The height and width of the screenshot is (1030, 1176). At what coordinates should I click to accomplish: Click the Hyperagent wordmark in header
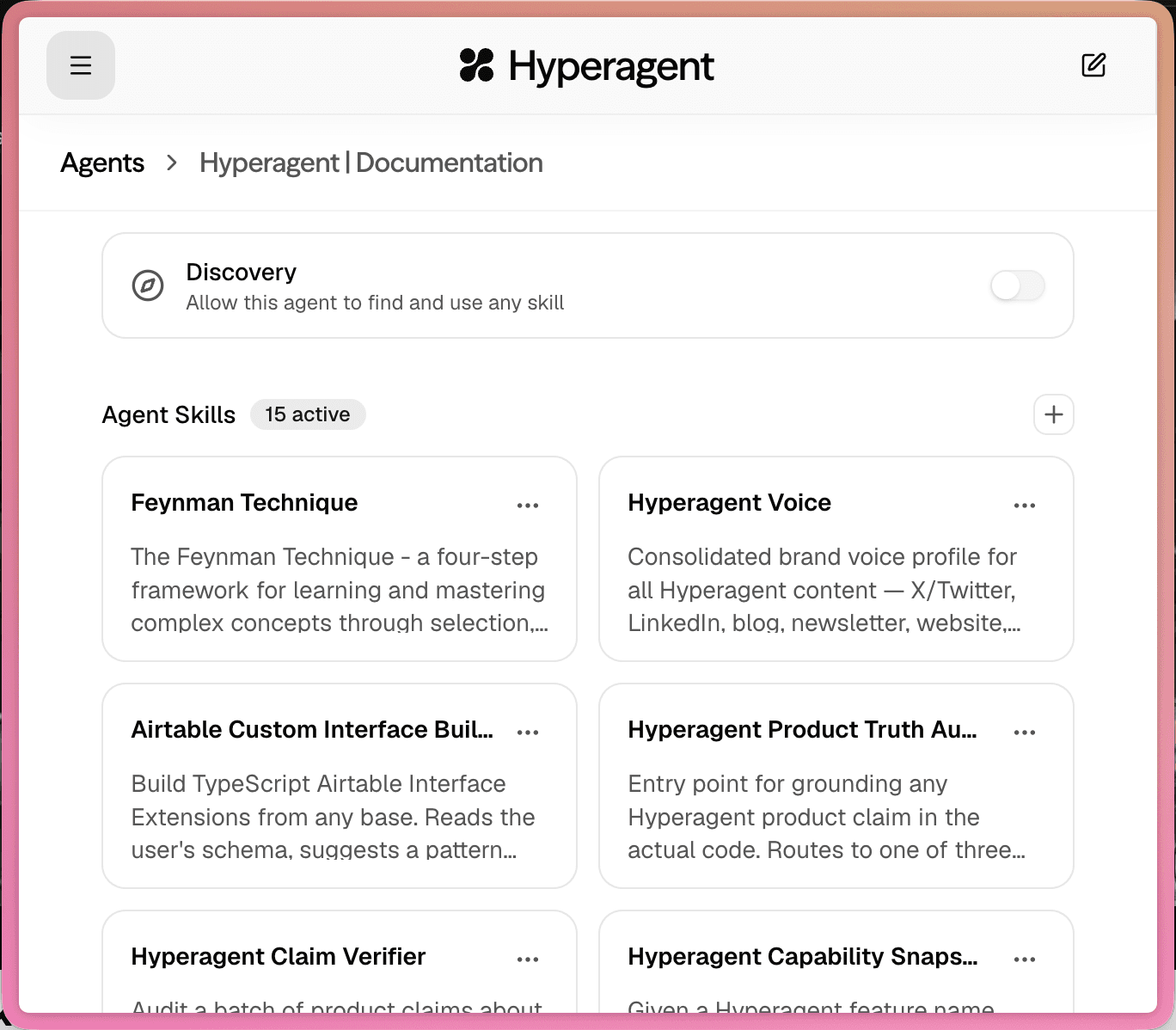611,67
